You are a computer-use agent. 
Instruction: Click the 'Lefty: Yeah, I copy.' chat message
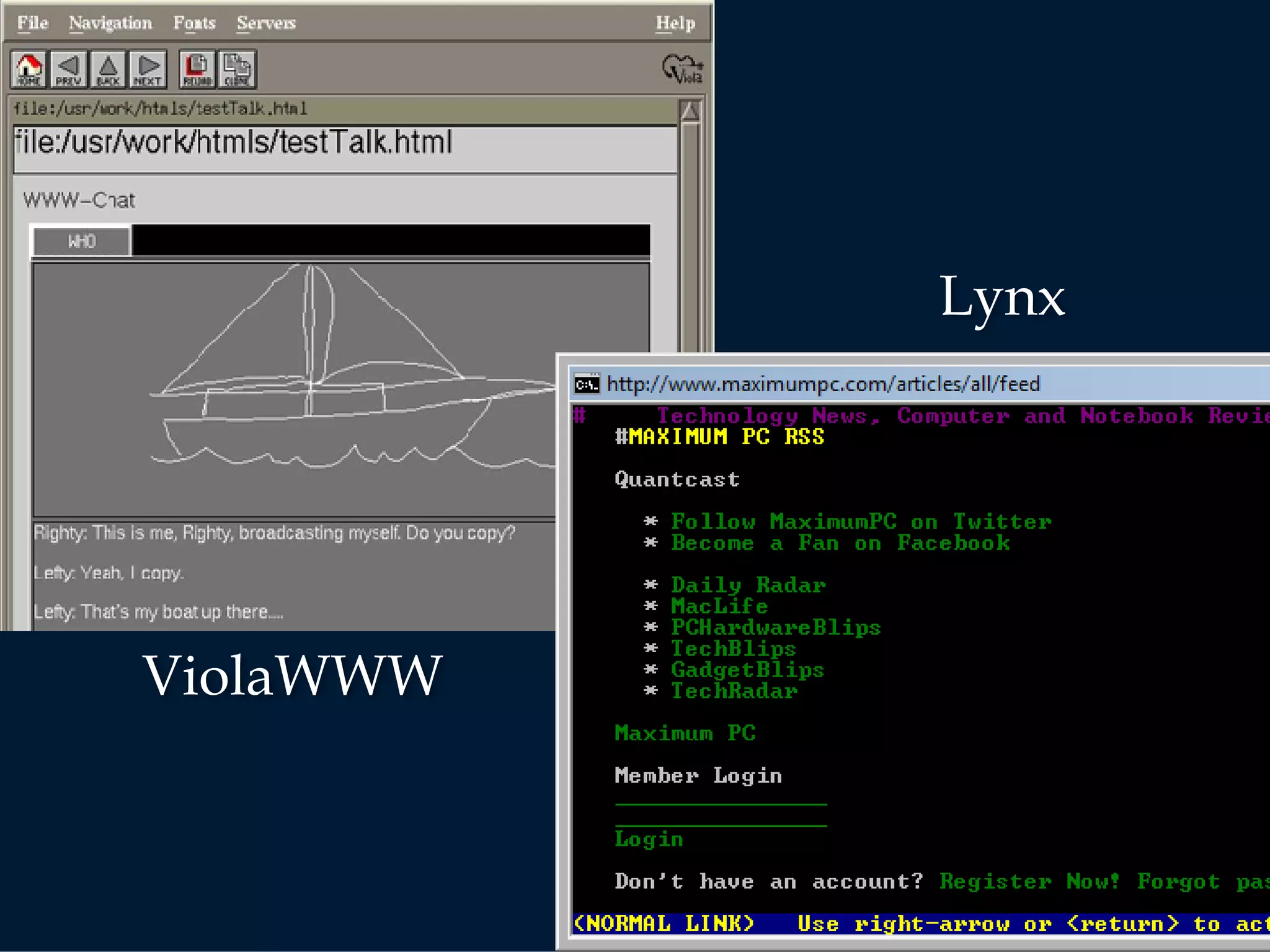pyautogui.click(x=109, y=573)
